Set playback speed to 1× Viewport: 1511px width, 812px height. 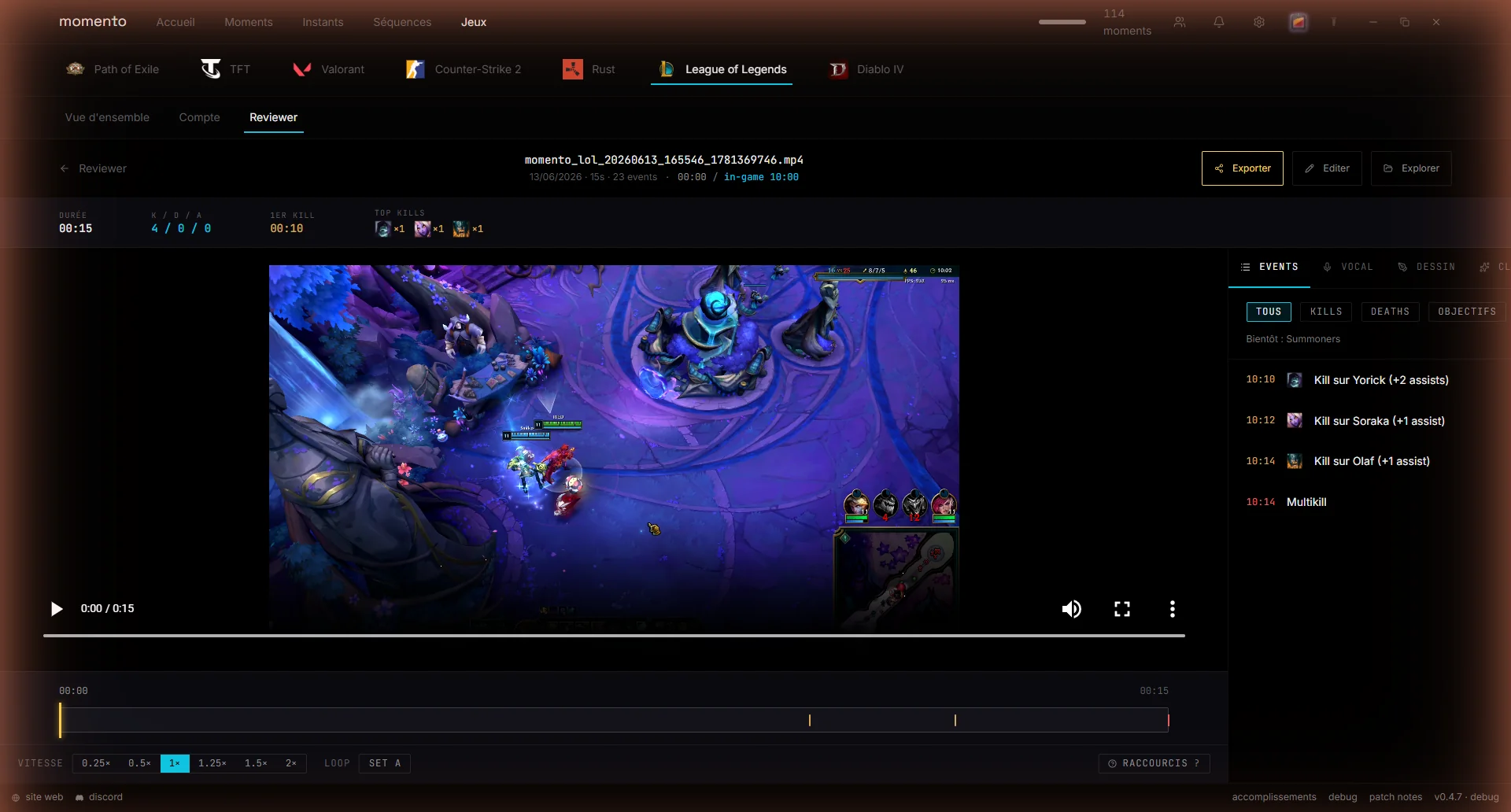175,763
